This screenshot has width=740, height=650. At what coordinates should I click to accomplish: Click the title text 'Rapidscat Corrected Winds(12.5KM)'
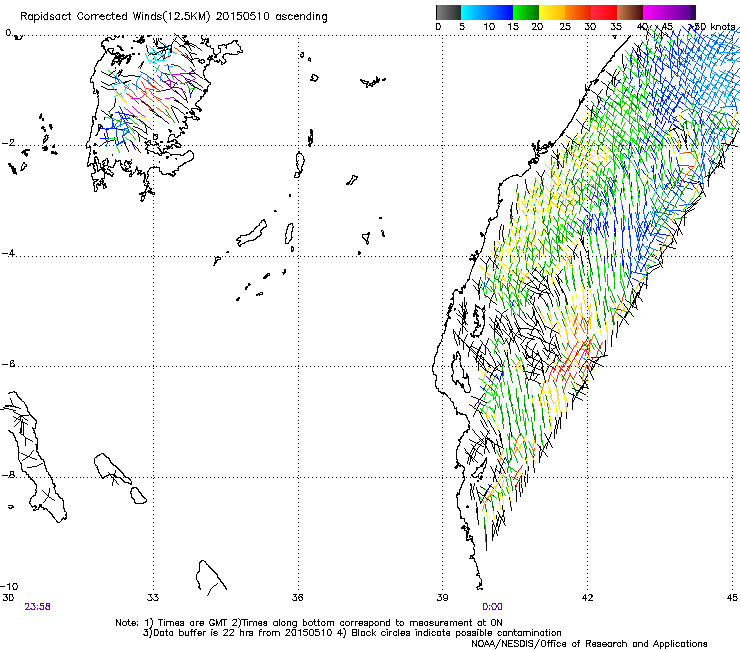point(115,17)
